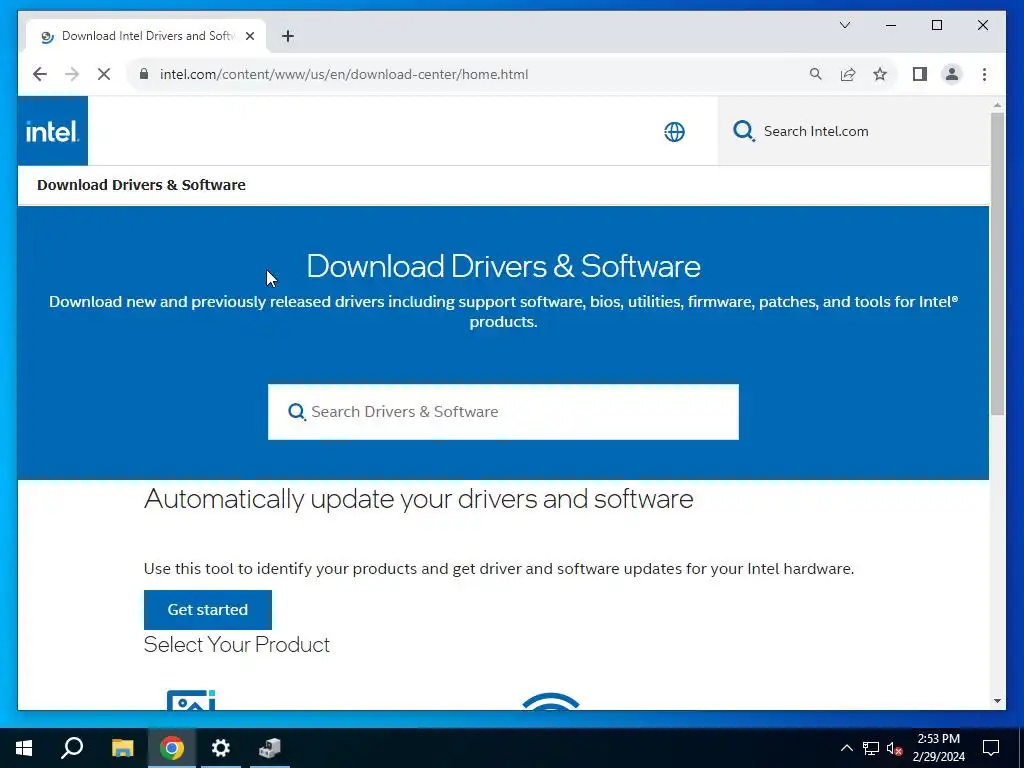Image resolution: width=1024 pixels, height=768 pixels.
Task: Click the Select Your Product heading
Action: (x=236, y=645)
